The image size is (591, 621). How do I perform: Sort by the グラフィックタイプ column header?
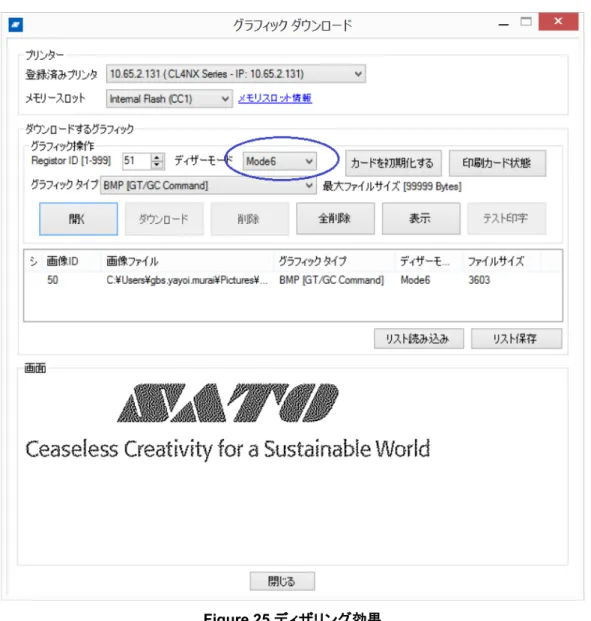tap(335, 261)
